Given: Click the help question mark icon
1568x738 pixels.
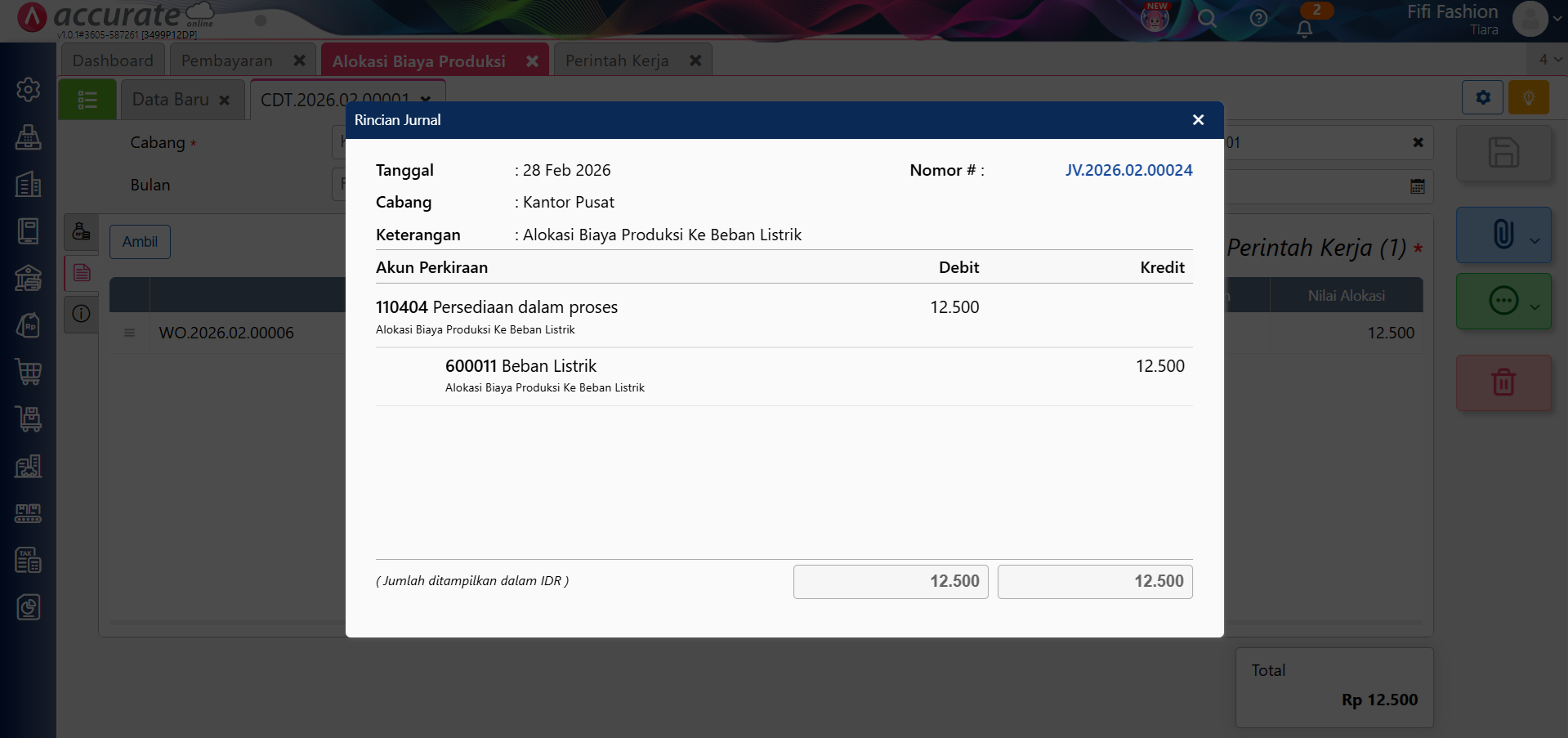Looking at the screenshot, I should pos(1258,19).
